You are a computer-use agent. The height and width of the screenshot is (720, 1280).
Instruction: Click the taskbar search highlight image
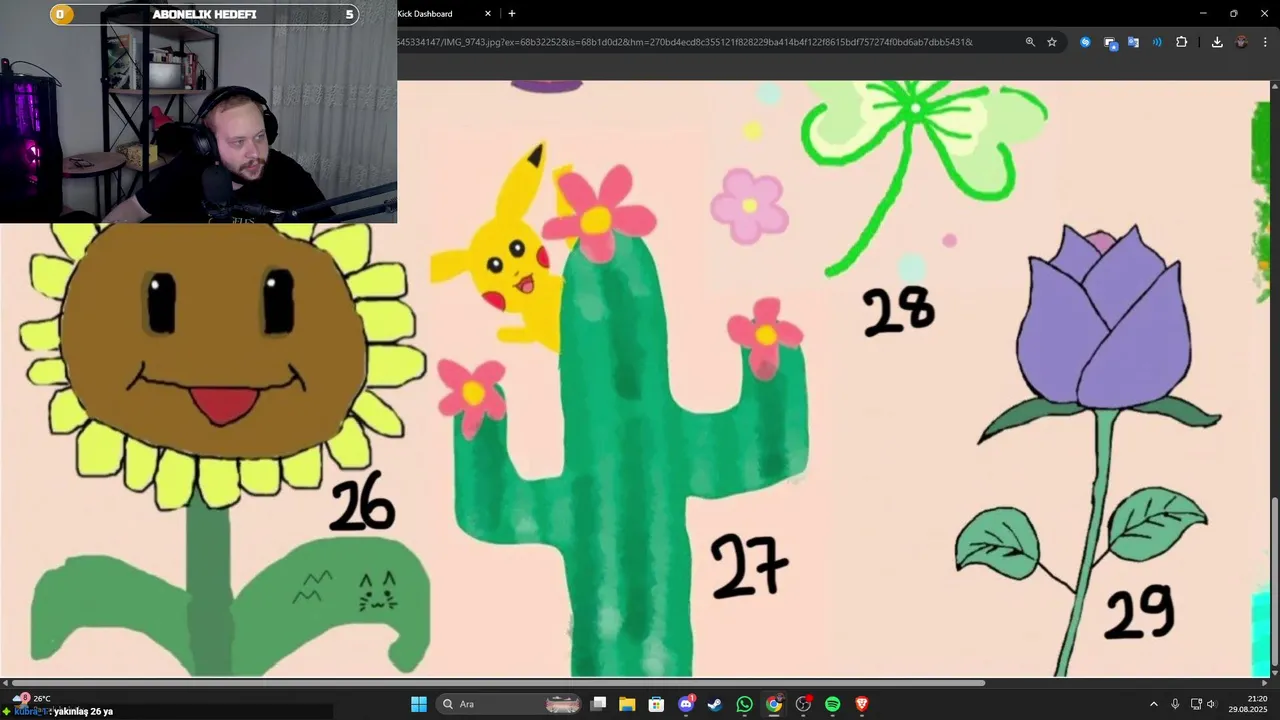(563, 704)
